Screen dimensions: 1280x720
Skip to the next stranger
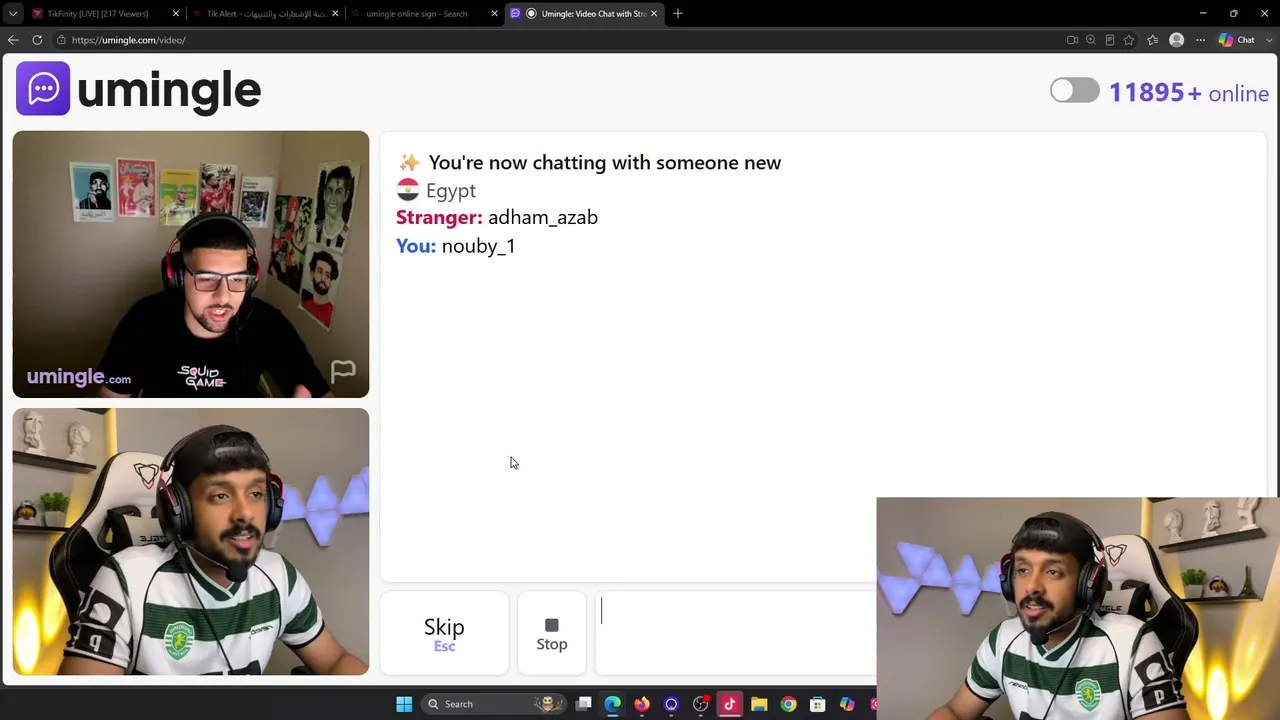(x=444, y=633)
